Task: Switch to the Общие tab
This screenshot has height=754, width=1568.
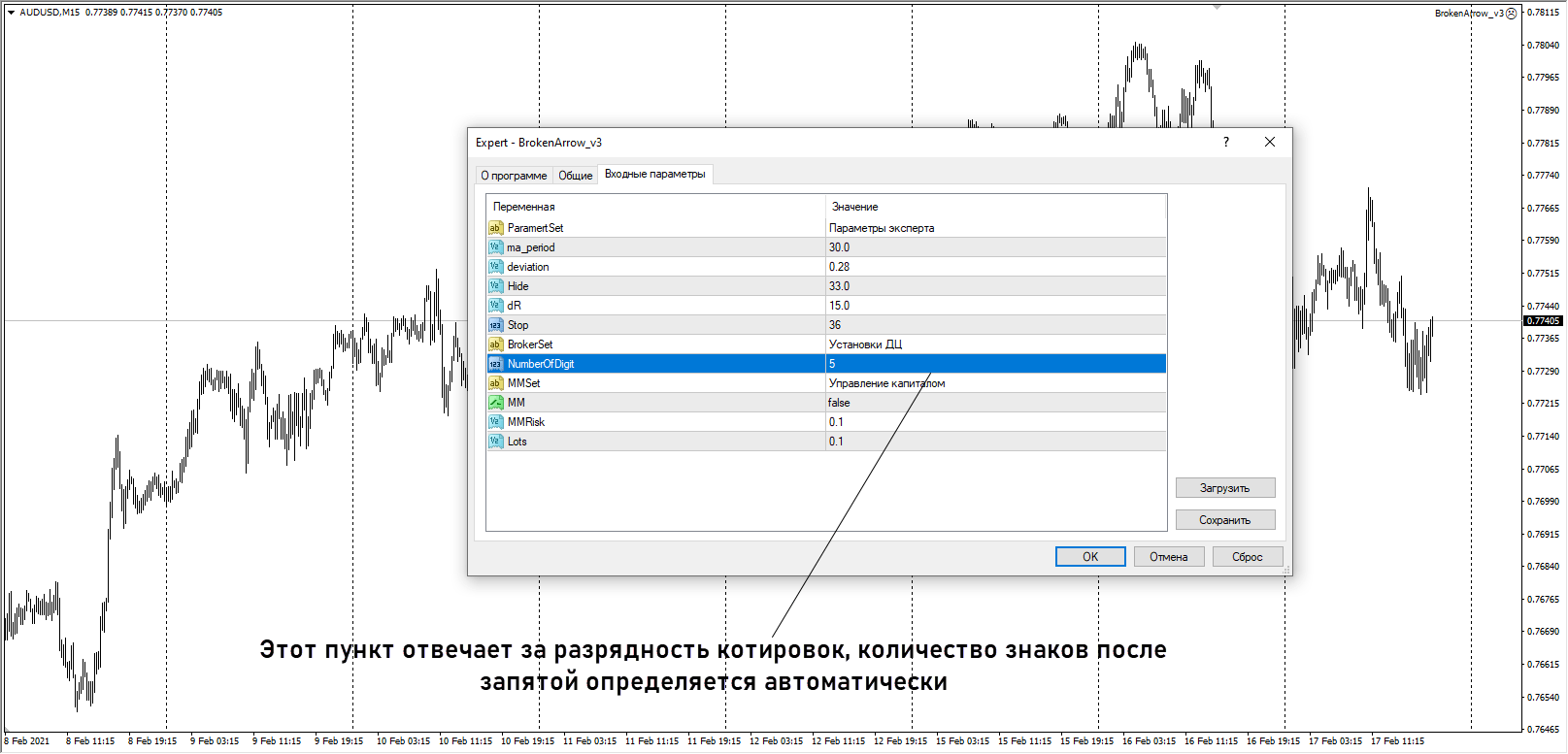Action: (x=575, y=176)
